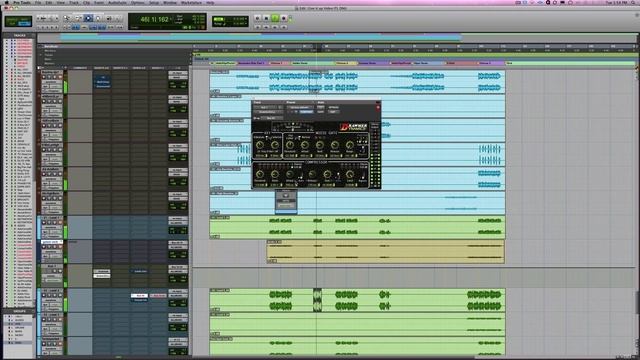This screenshot has width=640, height=360.
Task: Select the Scrubber tool in toolbar
Action: click(109, 18)
